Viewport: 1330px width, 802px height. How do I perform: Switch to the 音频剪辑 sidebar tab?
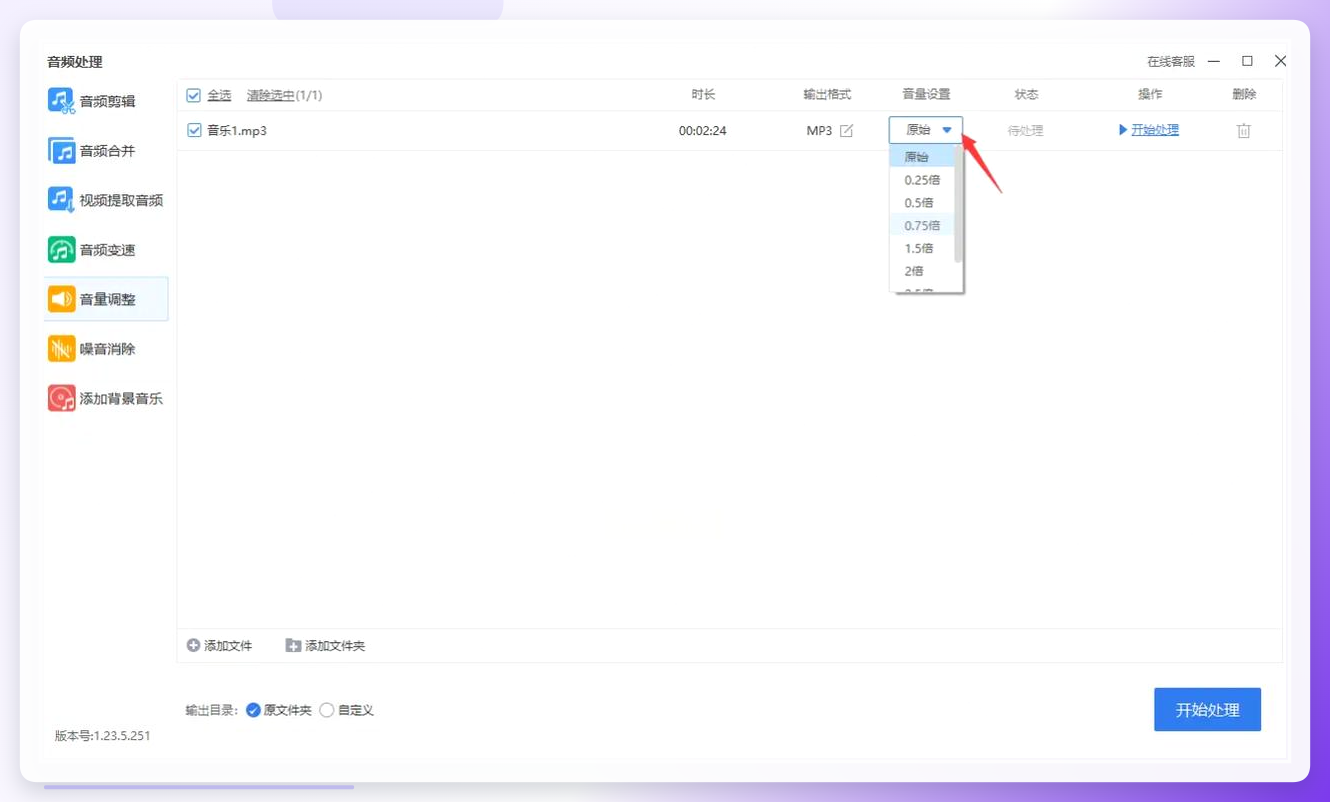pos(108,101)
